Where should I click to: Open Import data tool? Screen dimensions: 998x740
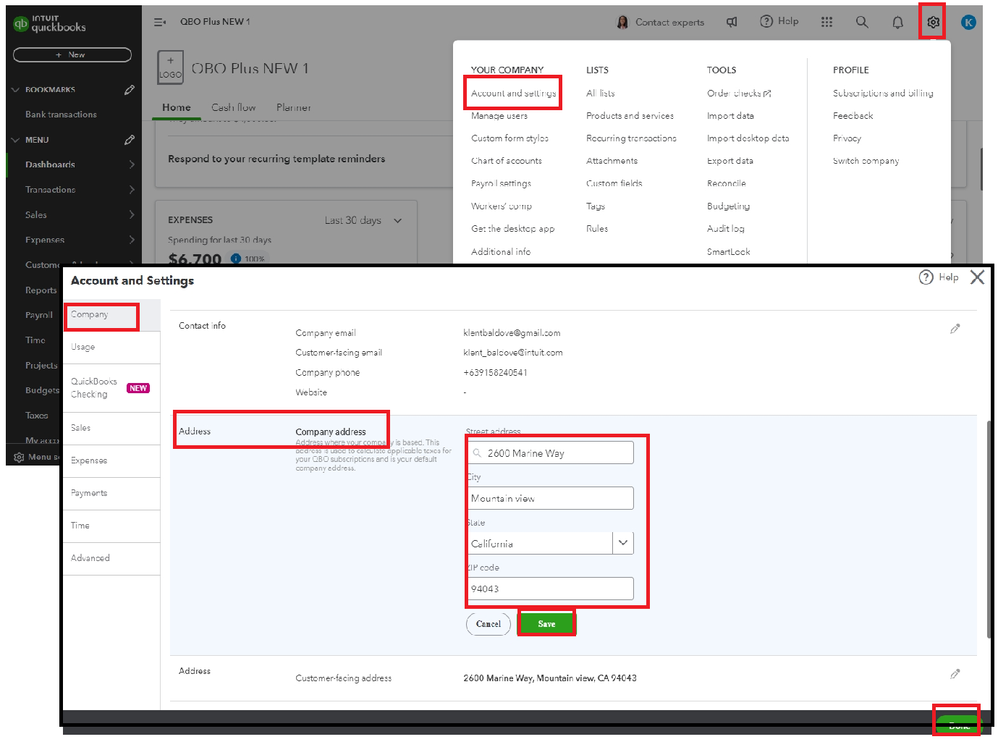click(730, 116)
